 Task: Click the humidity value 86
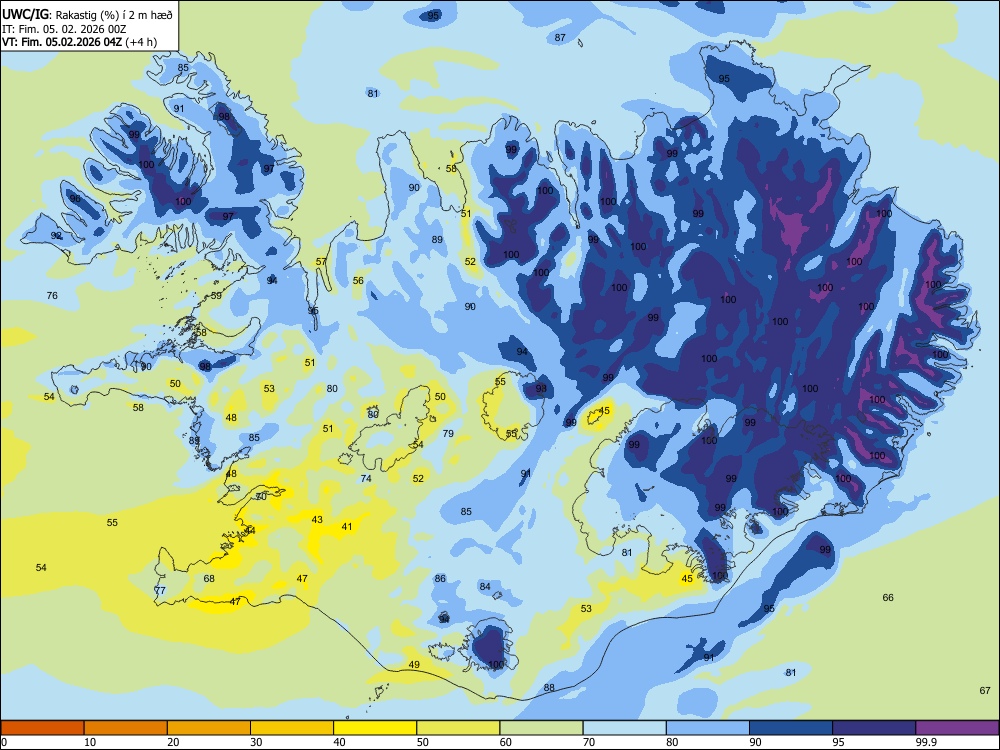[x=440, y=579]
